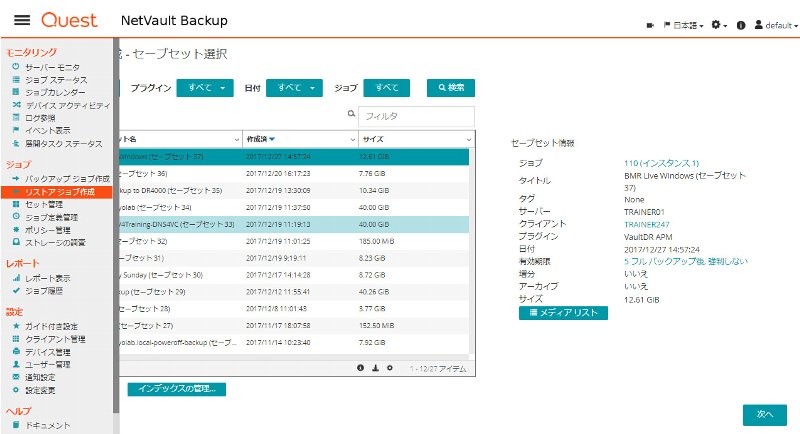Click the ジョブ履歴 checkmark icon
The width and height of the screenshot is (800, 434).
tap(16, 291)
